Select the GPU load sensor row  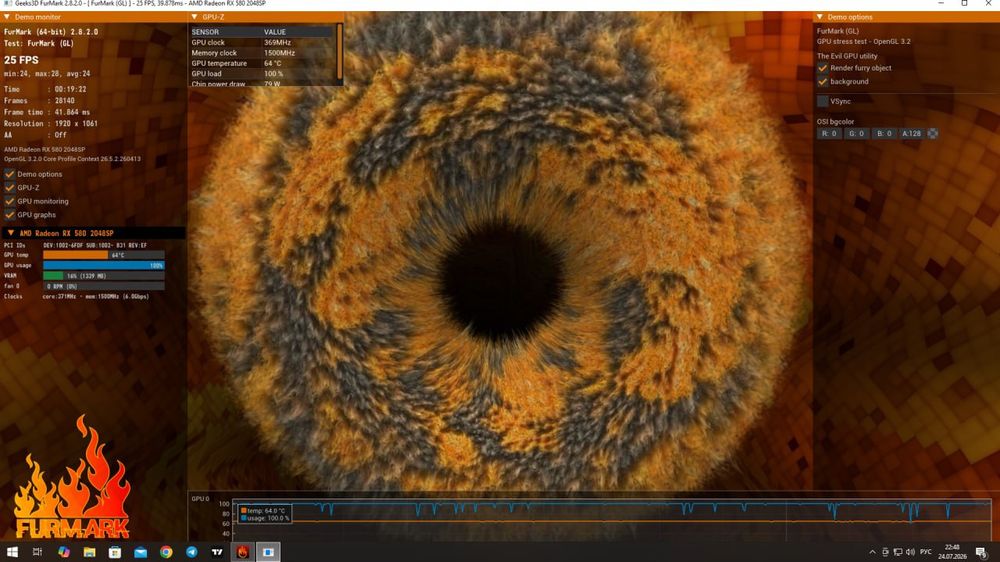pyautogui.click(x=262, y=74)
